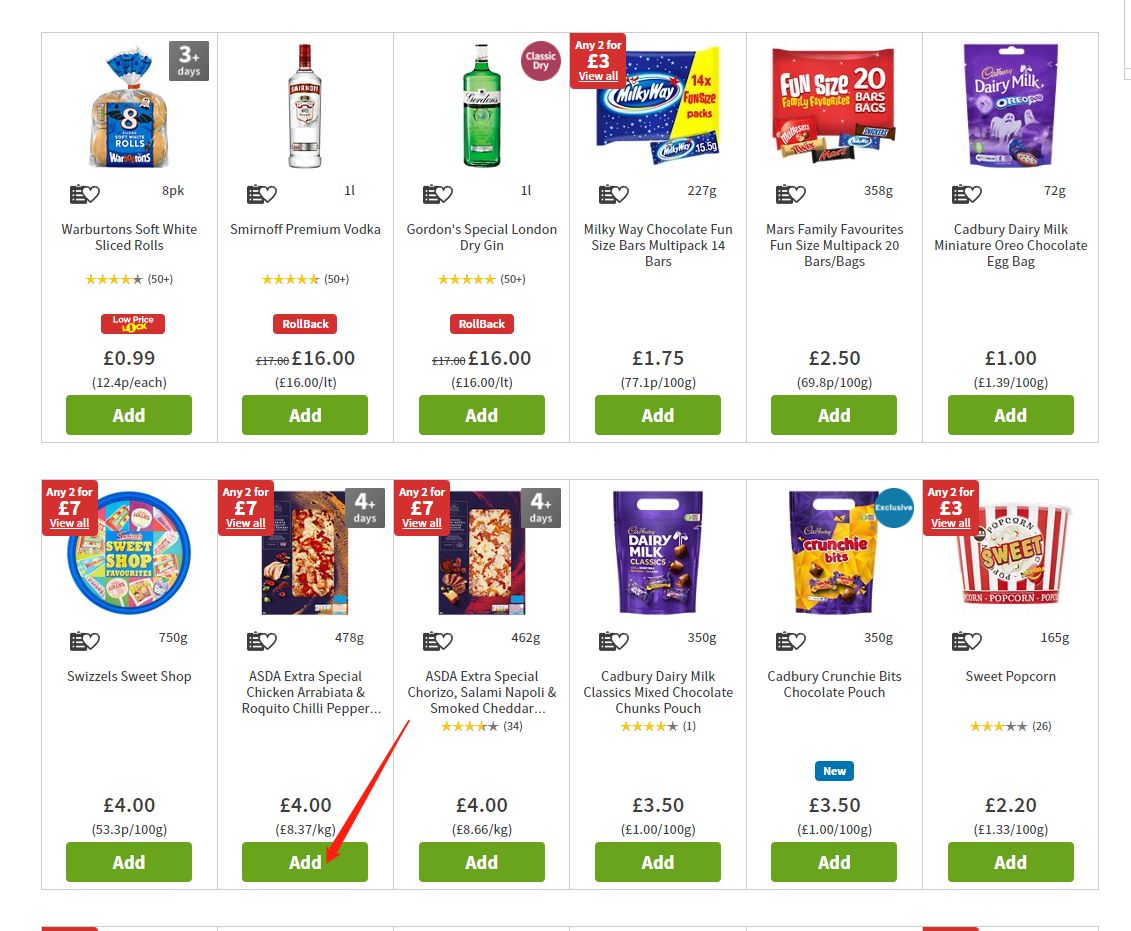Add Cadbury Crunchie Bits Pouch to basket

(834, 862)
